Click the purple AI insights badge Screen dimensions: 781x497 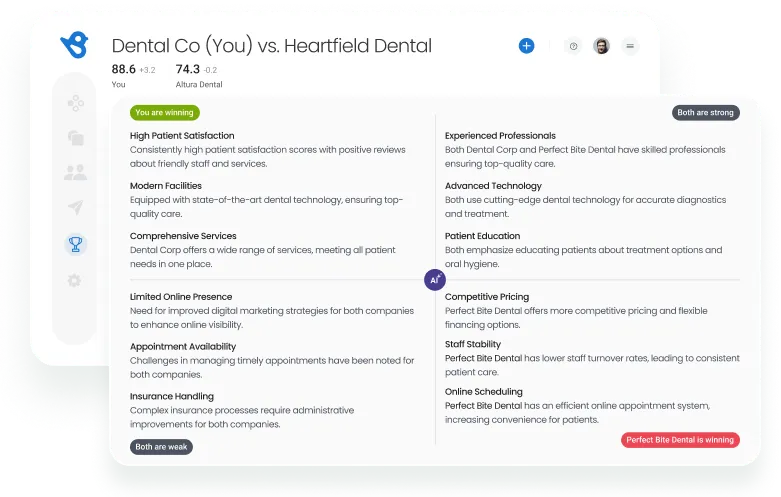(x=434, y=280)
